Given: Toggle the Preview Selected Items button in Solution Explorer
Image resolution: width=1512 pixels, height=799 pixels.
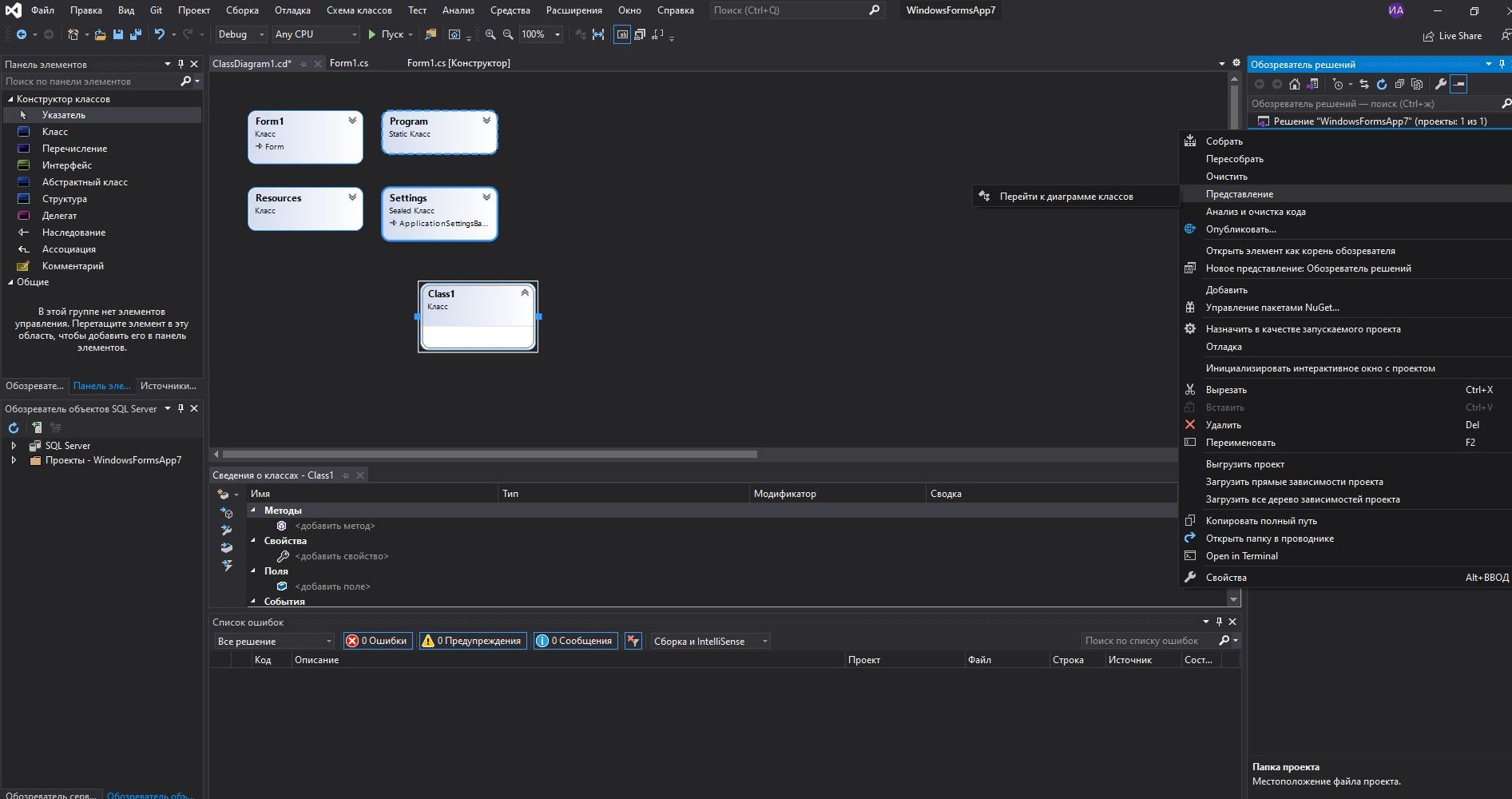Looking at the screenshot, I should click(1458, 84).
